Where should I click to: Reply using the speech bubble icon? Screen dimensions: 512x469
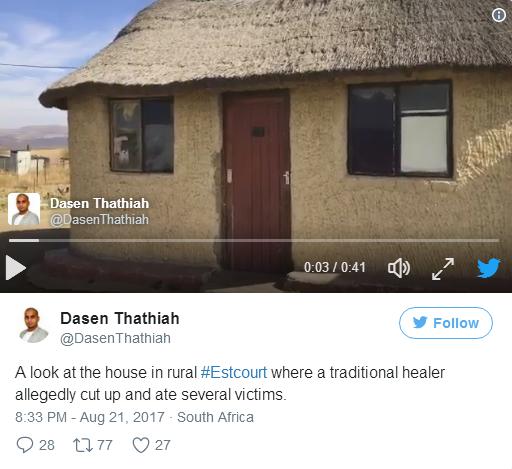pyautogui.click(x=25, y=445)
